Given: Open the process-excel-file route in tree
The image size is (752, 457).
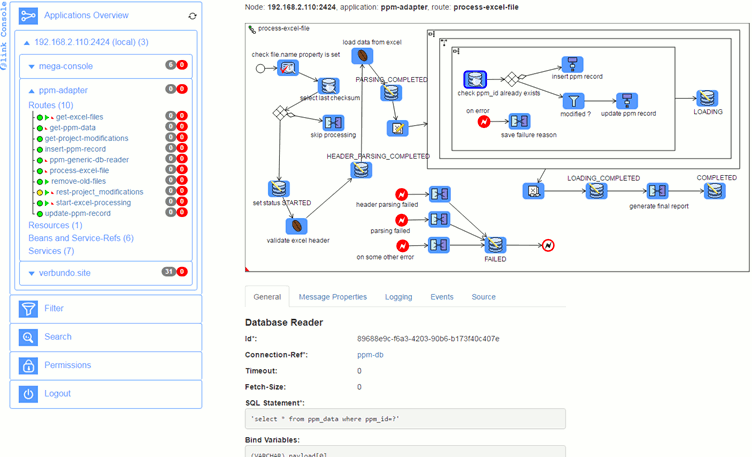Looking at the screenshot, I should tap(79, 171).
